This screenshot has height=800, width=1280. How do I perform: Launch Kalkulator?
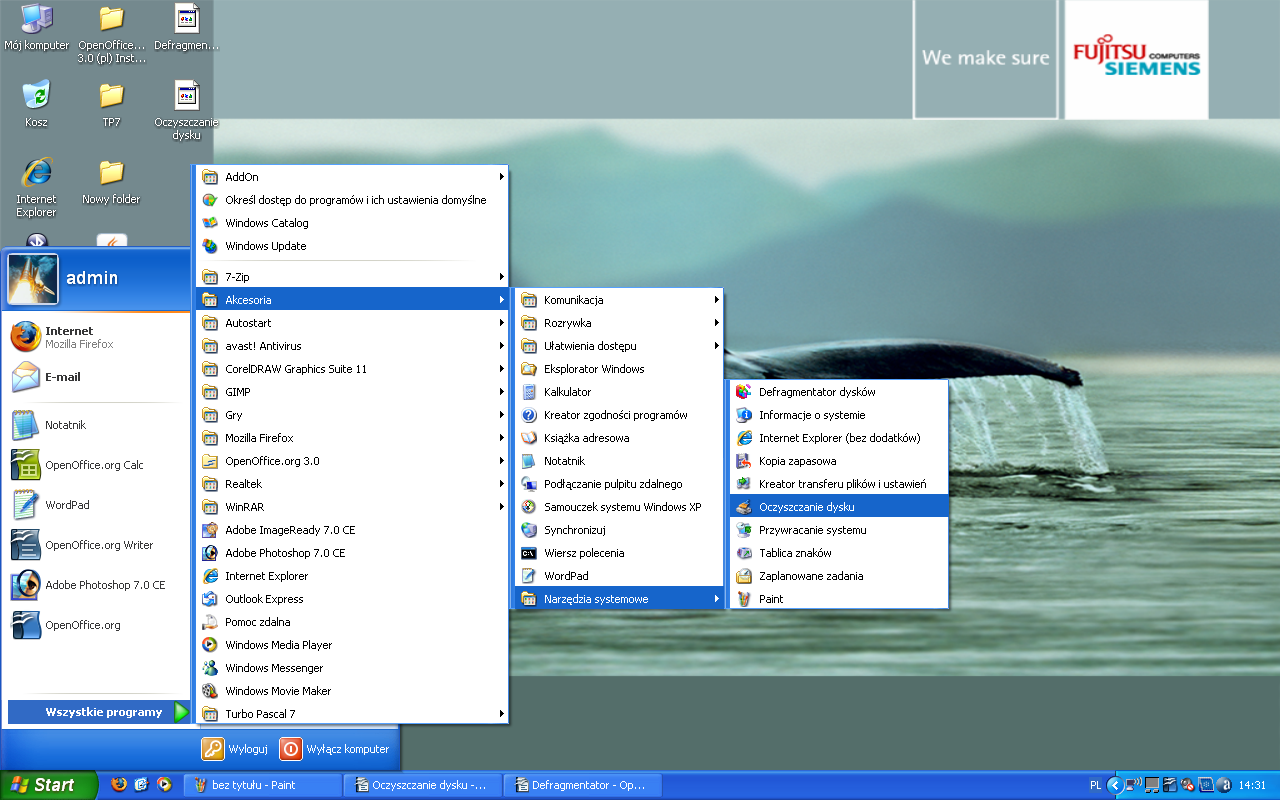[619, 392]
